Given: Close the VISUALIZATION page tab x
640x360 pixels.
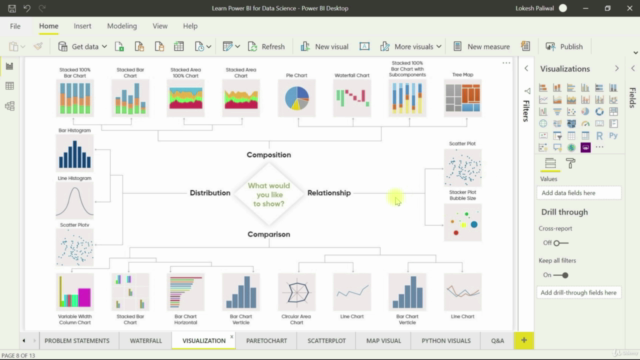Looking at the screenshot, I should pyautogui.click(x=231, y=337).
